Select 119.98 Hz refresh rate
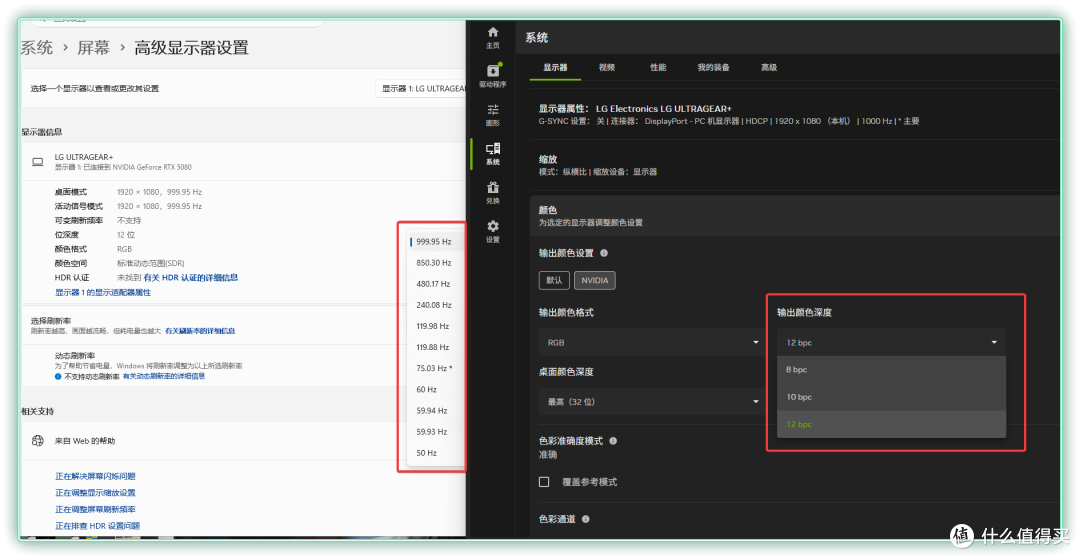The width and height of the screenshot is (1080, 559). [x=435, y=326]
